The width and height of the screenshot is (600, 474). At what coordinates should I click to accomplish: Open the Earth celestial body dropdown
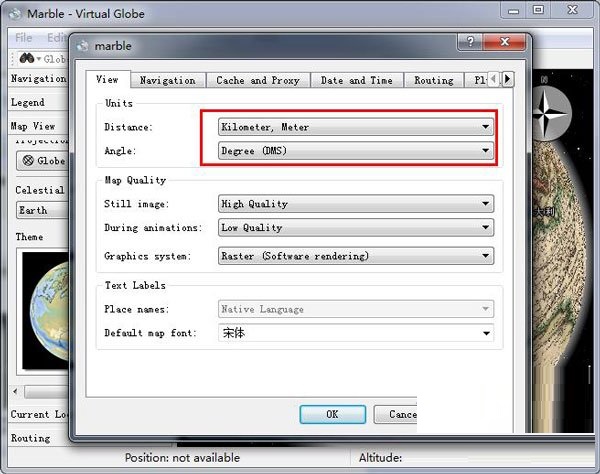pos(42,210)
